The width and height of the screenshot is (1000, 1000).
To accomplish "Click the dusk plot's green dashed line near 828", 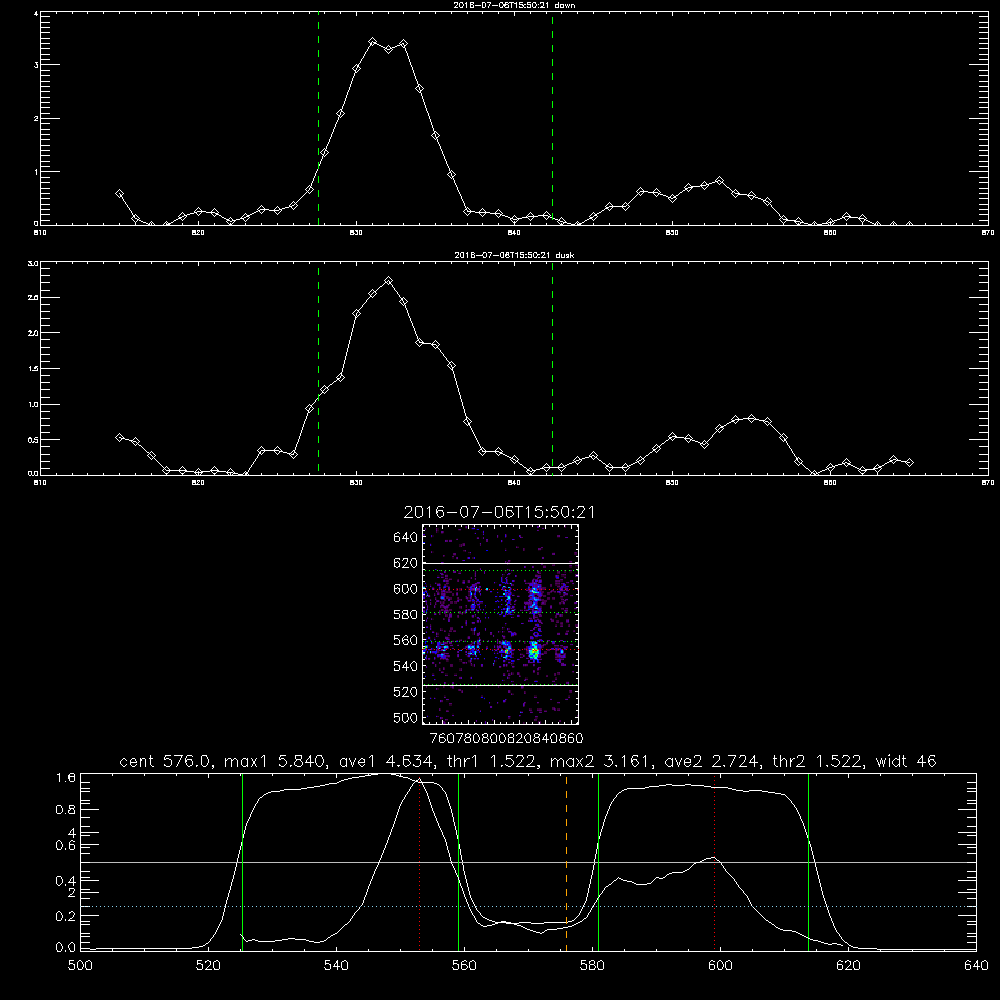I will coord(318,369).
